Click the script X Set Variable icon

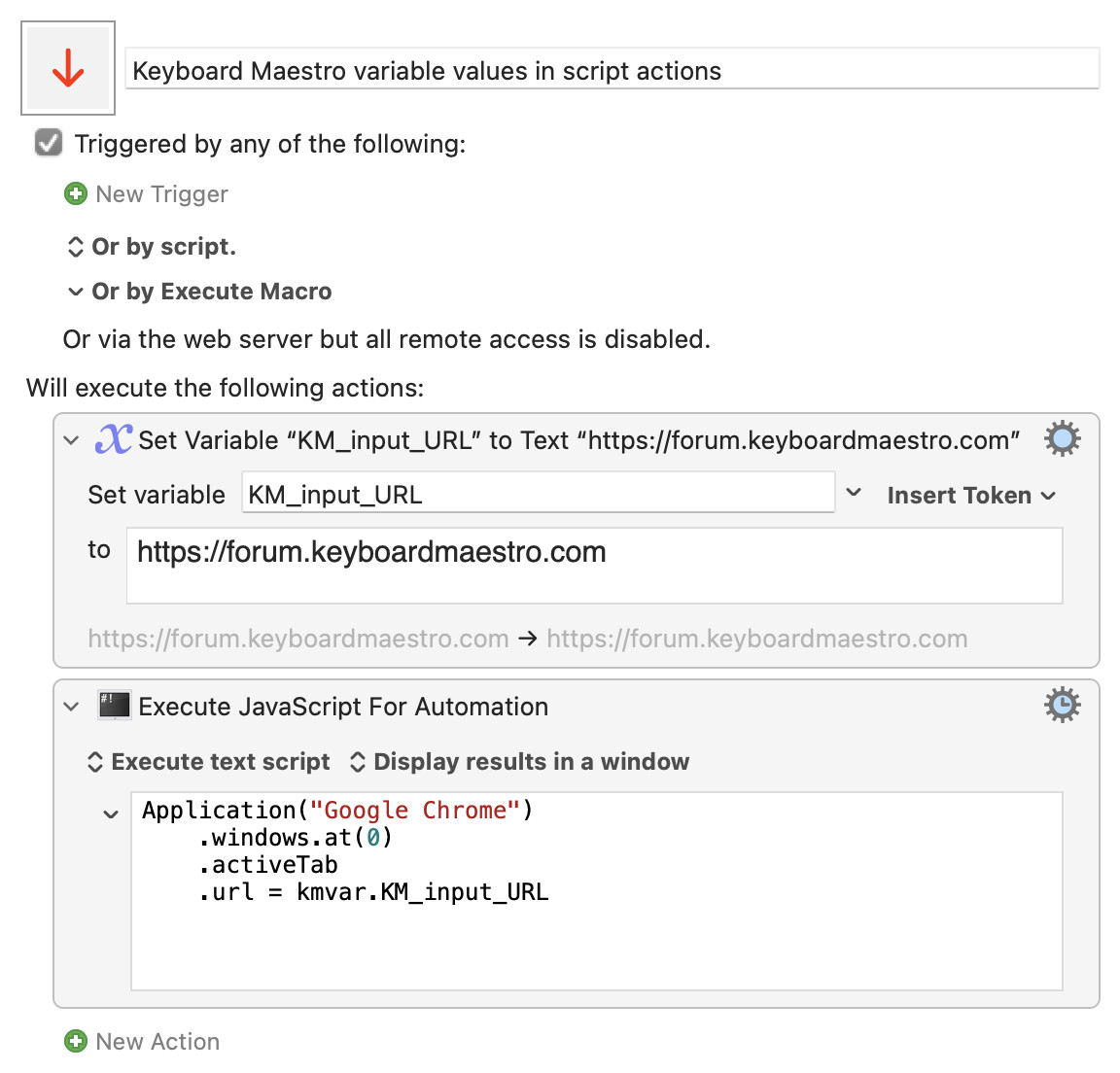[114, 438]
